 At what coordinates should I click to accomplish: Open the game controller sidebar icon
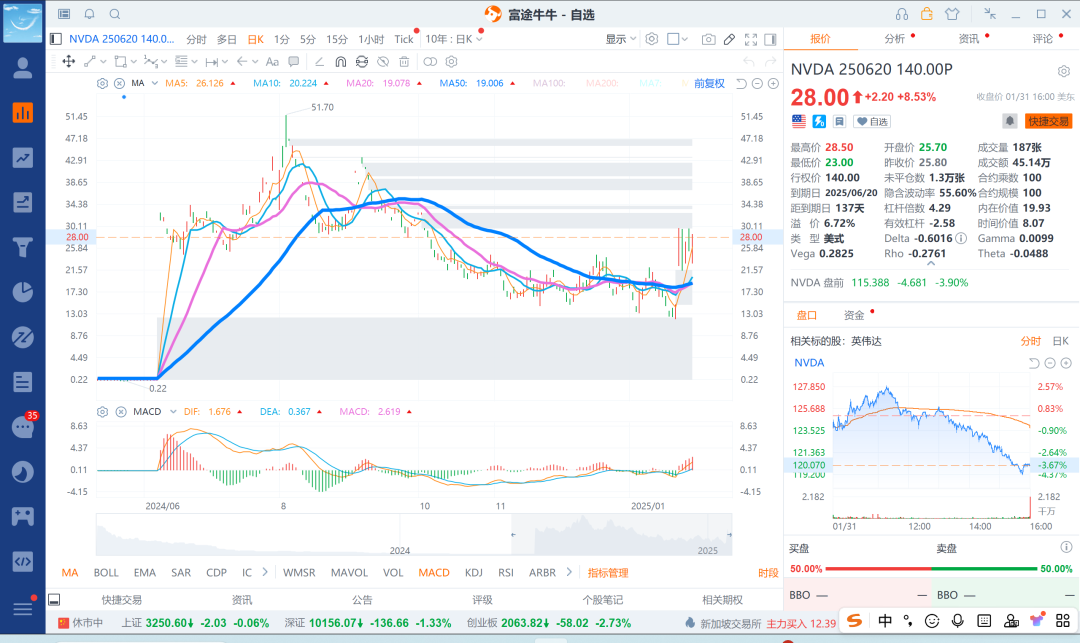[23, 516]
